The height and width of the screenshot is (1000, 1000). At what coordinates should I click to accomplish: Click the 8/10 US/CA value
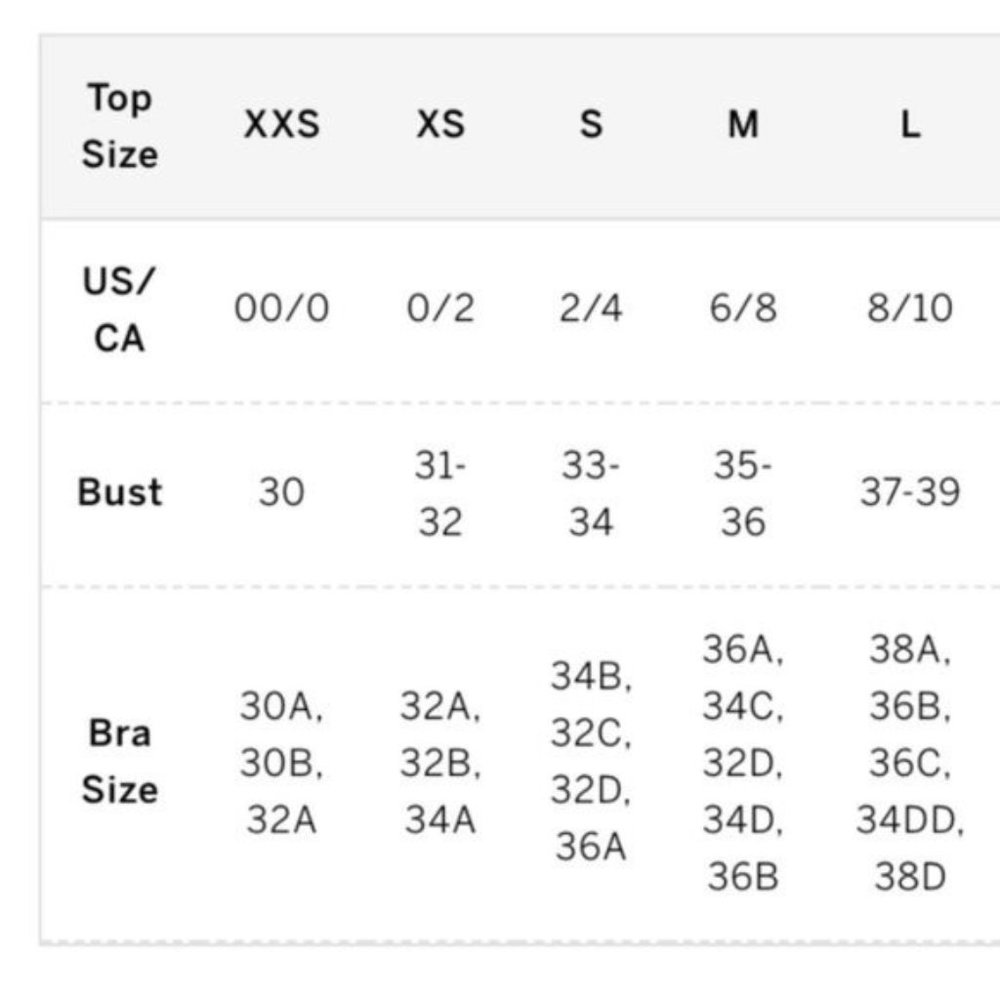[910, 308]
